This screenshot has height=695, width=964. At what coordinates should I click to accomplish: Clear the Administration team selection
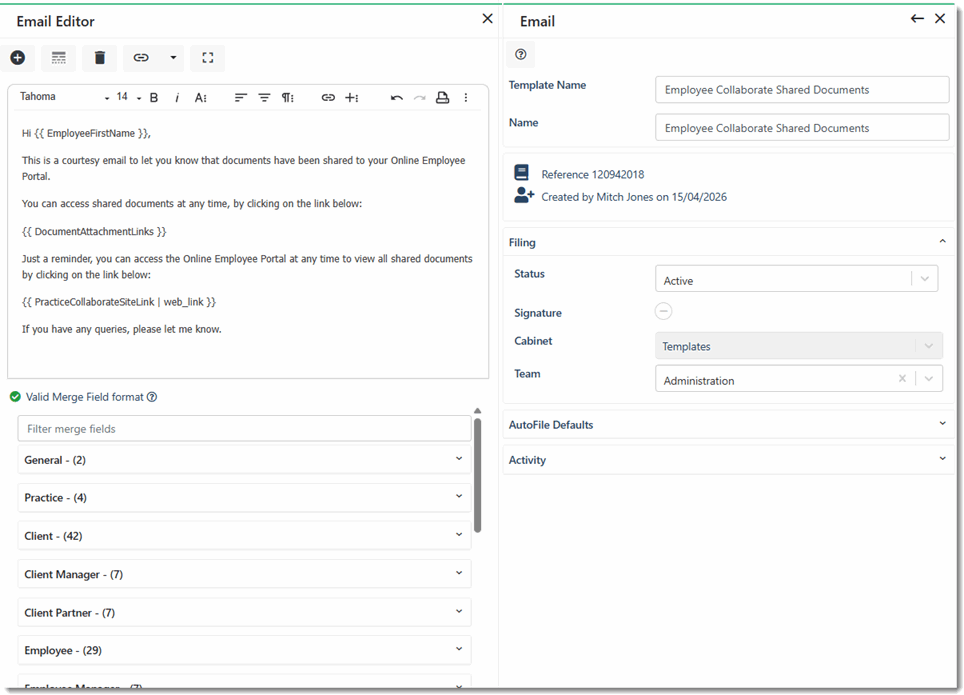902,379
